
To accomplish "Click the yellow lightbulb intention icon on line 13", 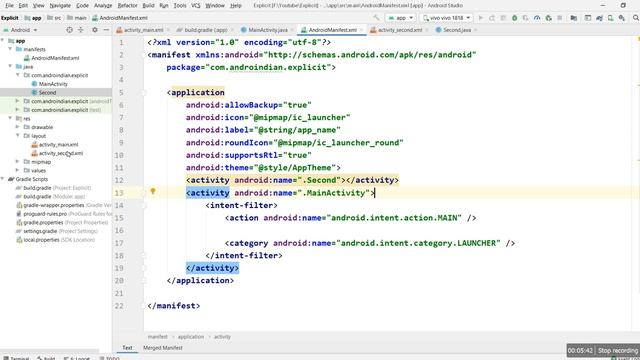I will 153,191.
